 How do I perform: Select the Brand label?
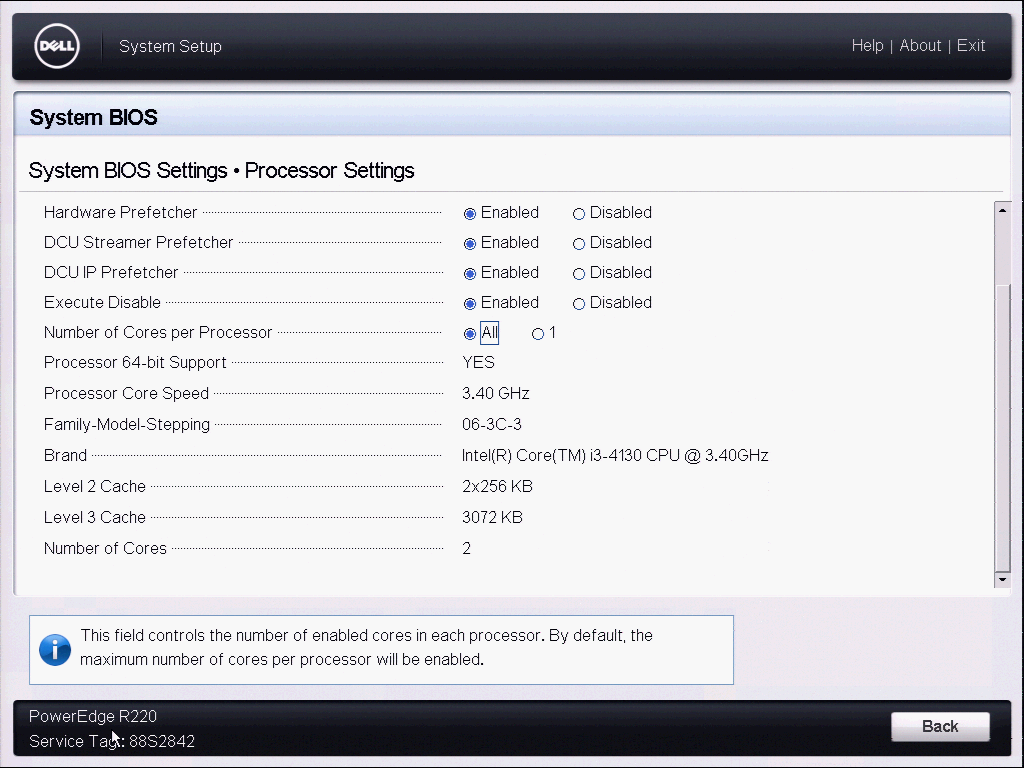65,455
